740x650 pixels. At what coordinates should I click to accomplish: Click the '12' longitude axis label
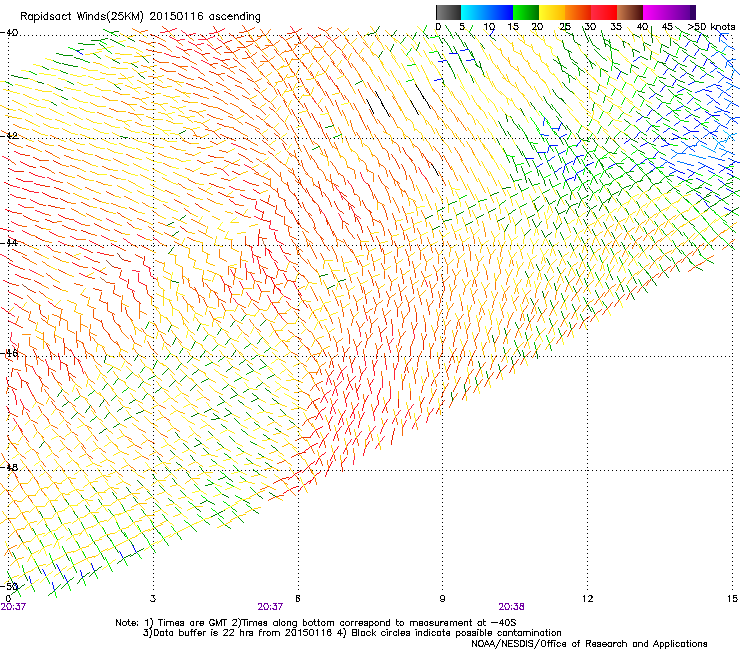[x=587, y=599]
